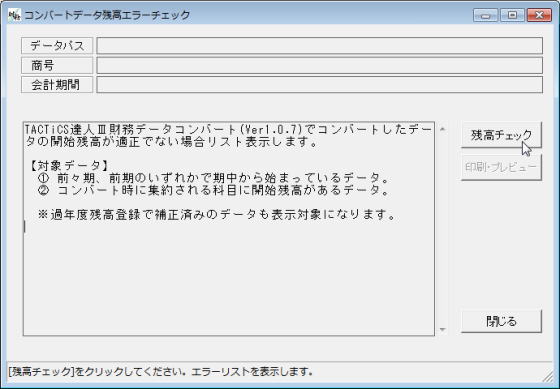Maximize the window
Viewport: 560px width, 389px height.
coord(512,15)
